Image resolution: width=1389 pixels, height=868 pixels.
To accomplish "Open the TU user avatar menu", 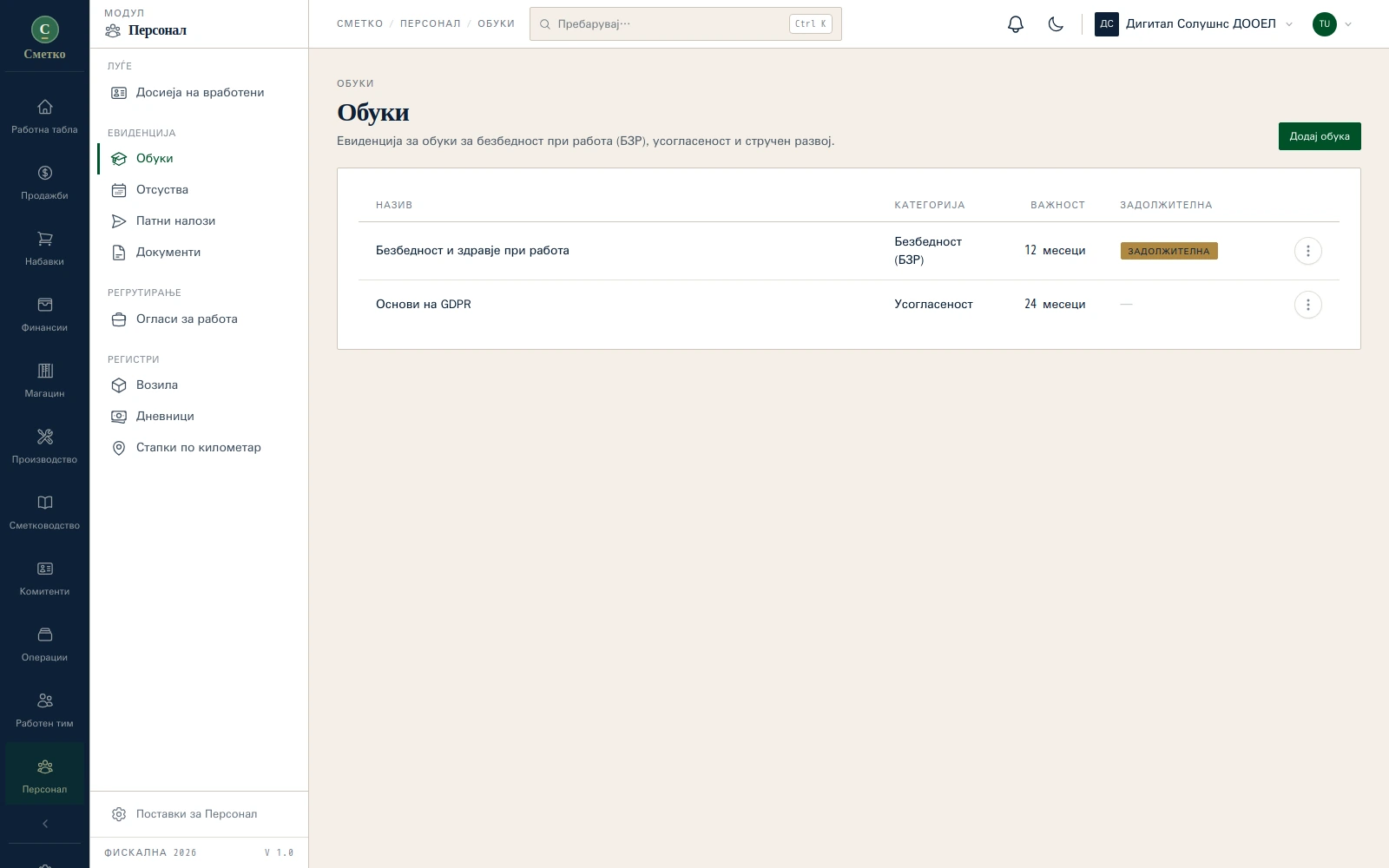I will tap(1333, 24).
